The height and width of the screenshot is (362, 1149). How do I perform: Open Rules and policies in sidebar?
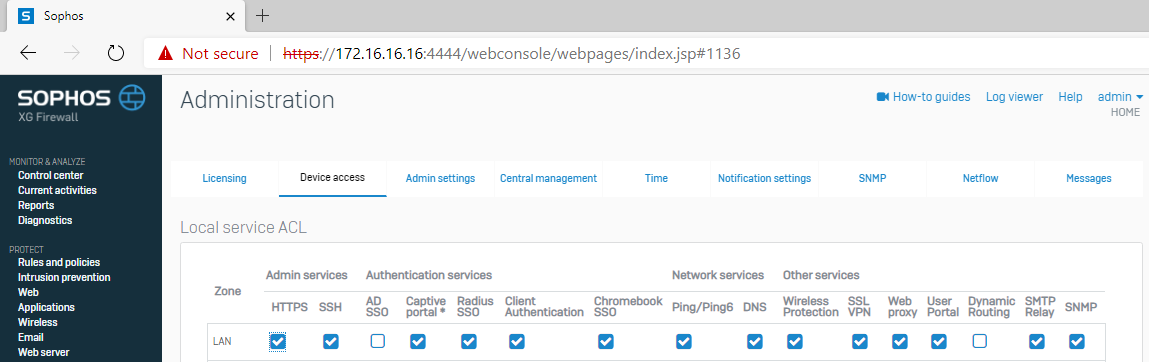(x=59, y=262)
